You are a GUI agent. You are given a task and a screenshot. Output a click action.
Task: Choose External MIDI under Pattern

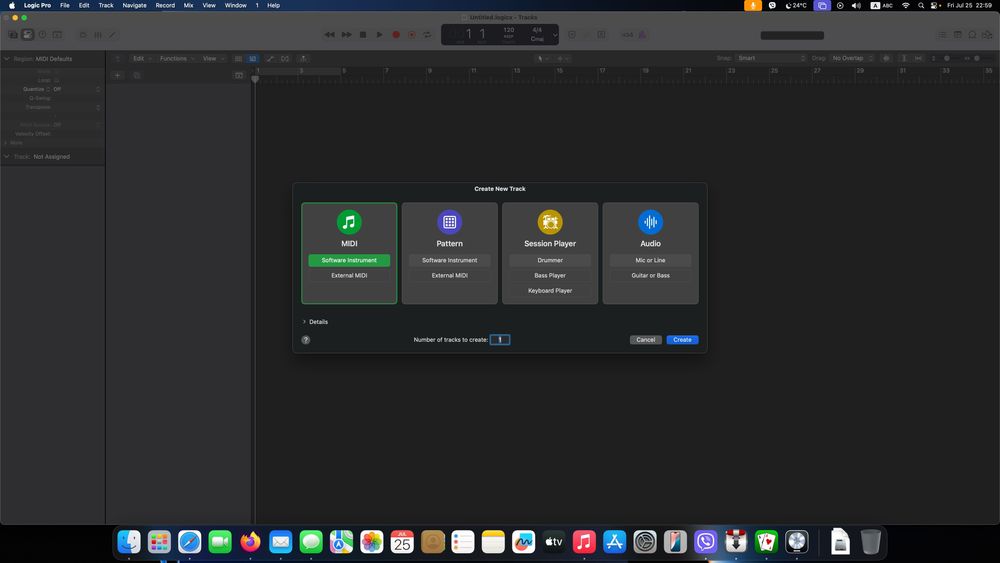pyautogui.click(x=450, y=275)
